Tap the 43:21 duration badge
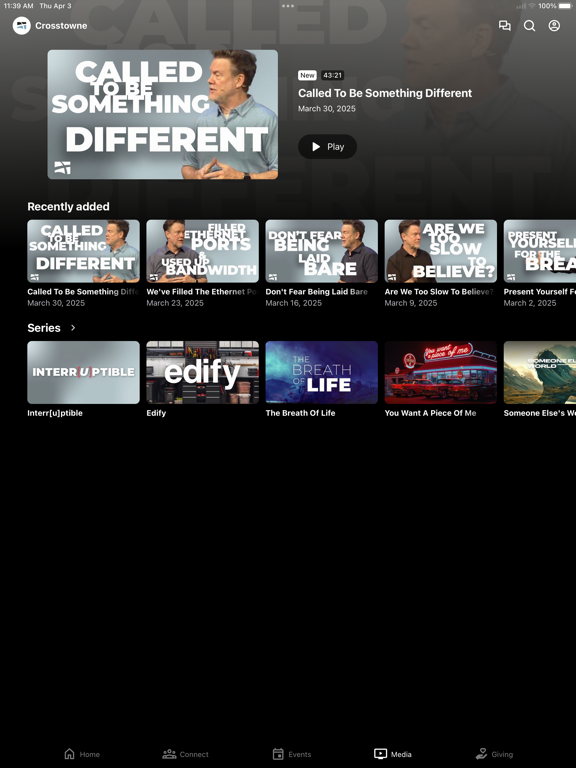 click(x=333, y=75)
